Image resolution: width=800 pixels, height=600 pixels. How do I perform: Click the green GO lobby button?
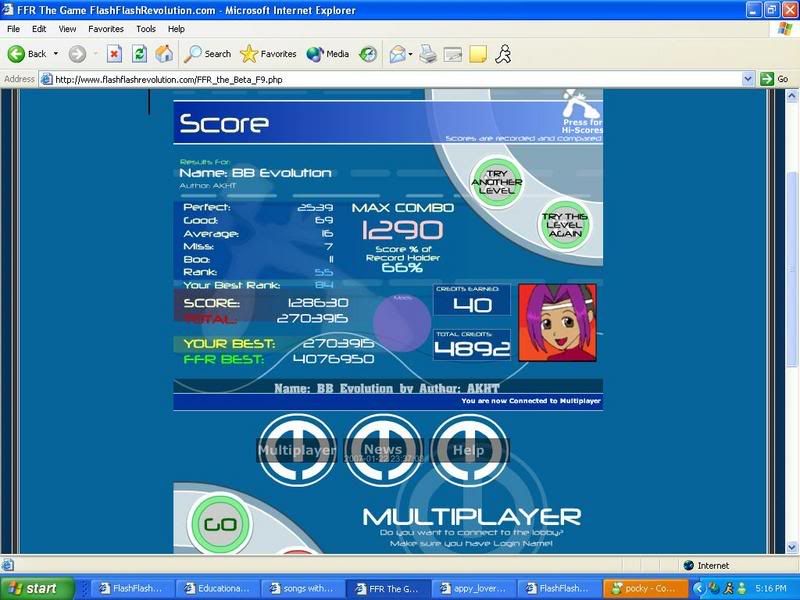click(x=220, y=524)
